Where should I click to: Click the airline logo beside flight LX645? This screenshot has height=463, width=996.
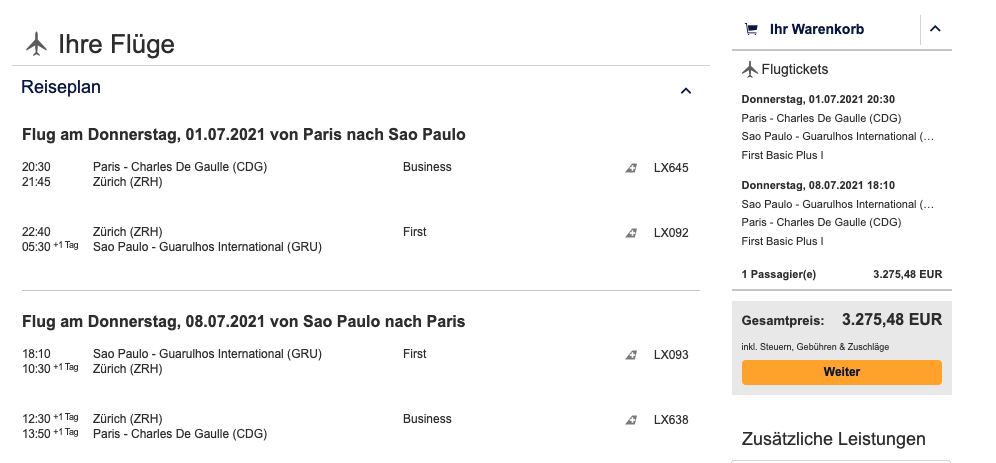[631, 168]
